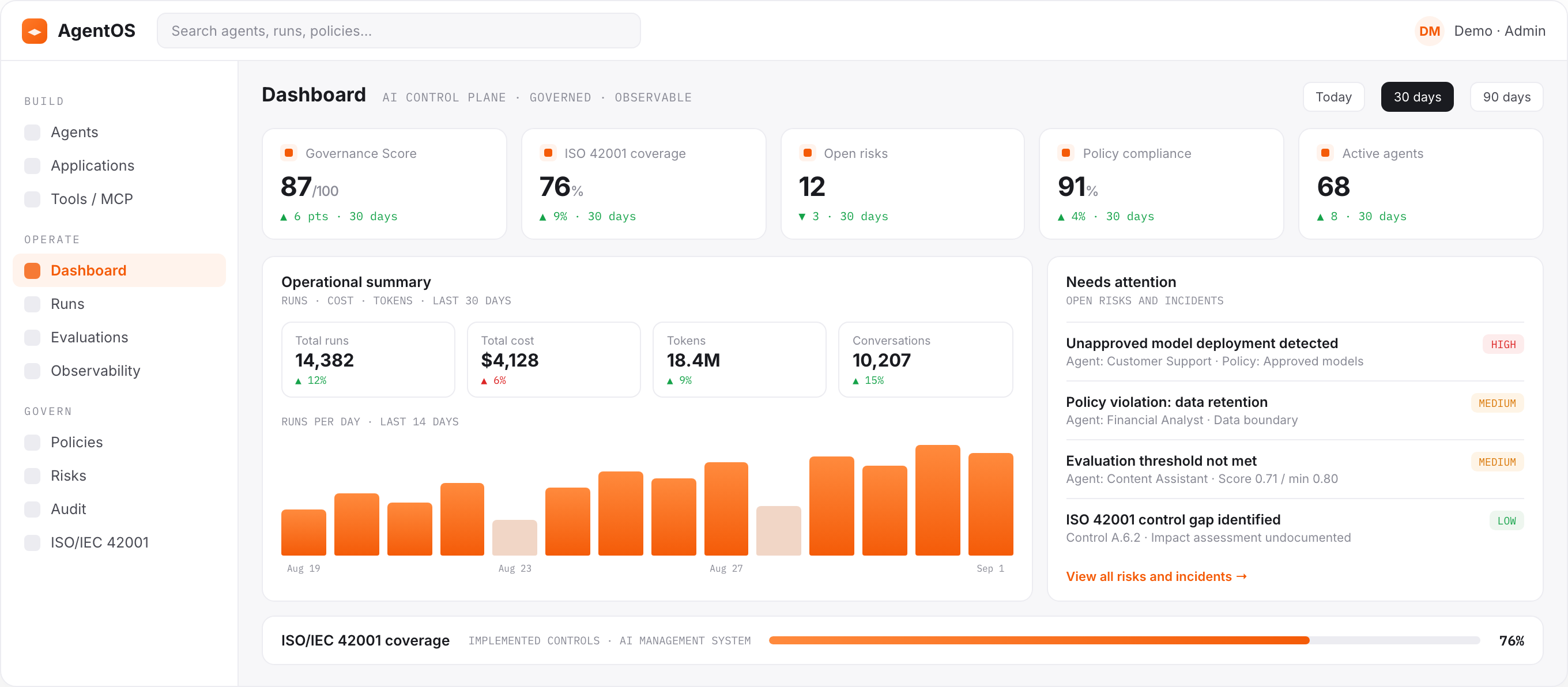Image resolution: width=1568 pixels, height=687 pixels.
Task: Click the ISO/IEC 42001 coverage progress bar
Action: coord(1124,640)
